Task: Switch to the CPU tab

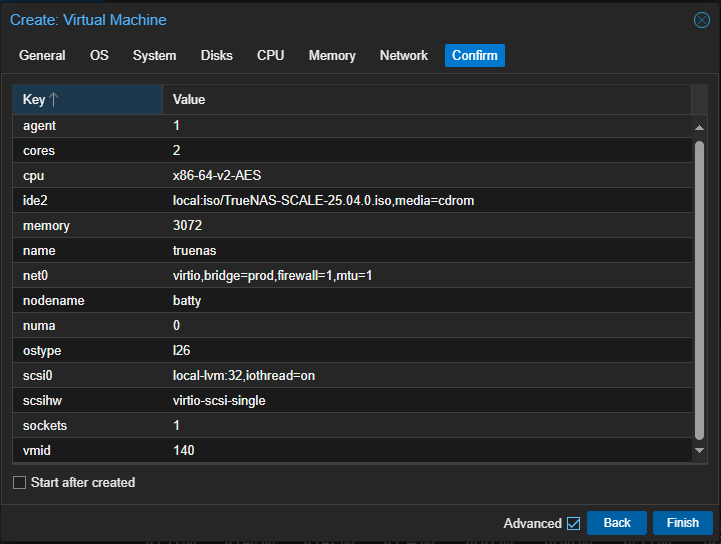Action: (270, 56)
